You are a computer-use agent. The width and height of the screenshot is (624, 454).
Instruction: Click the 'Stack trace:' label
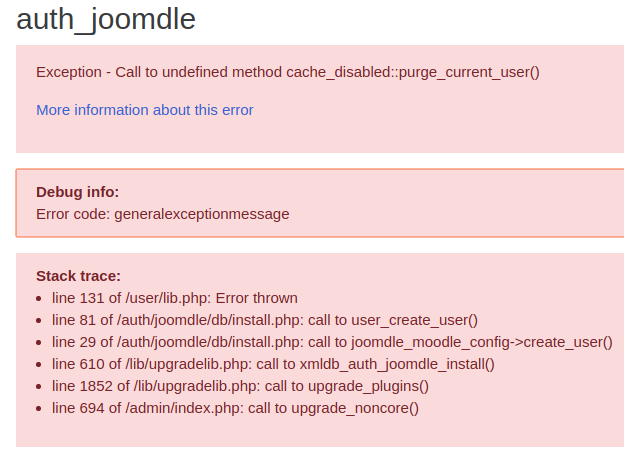78,275
